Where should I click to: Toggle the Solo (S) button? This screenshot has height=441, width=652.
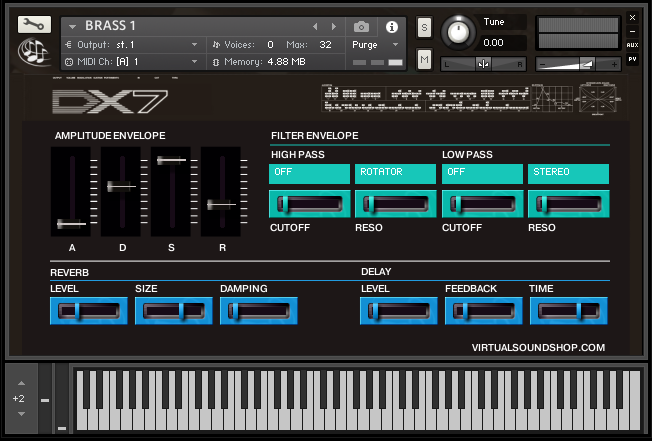[424, 27]
